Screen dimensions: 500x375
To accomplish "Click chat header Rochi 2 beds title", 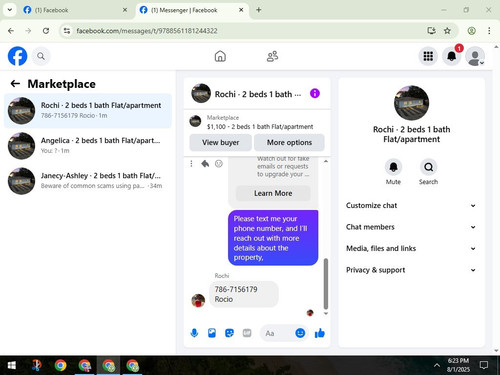I will [x=258, y=94].
